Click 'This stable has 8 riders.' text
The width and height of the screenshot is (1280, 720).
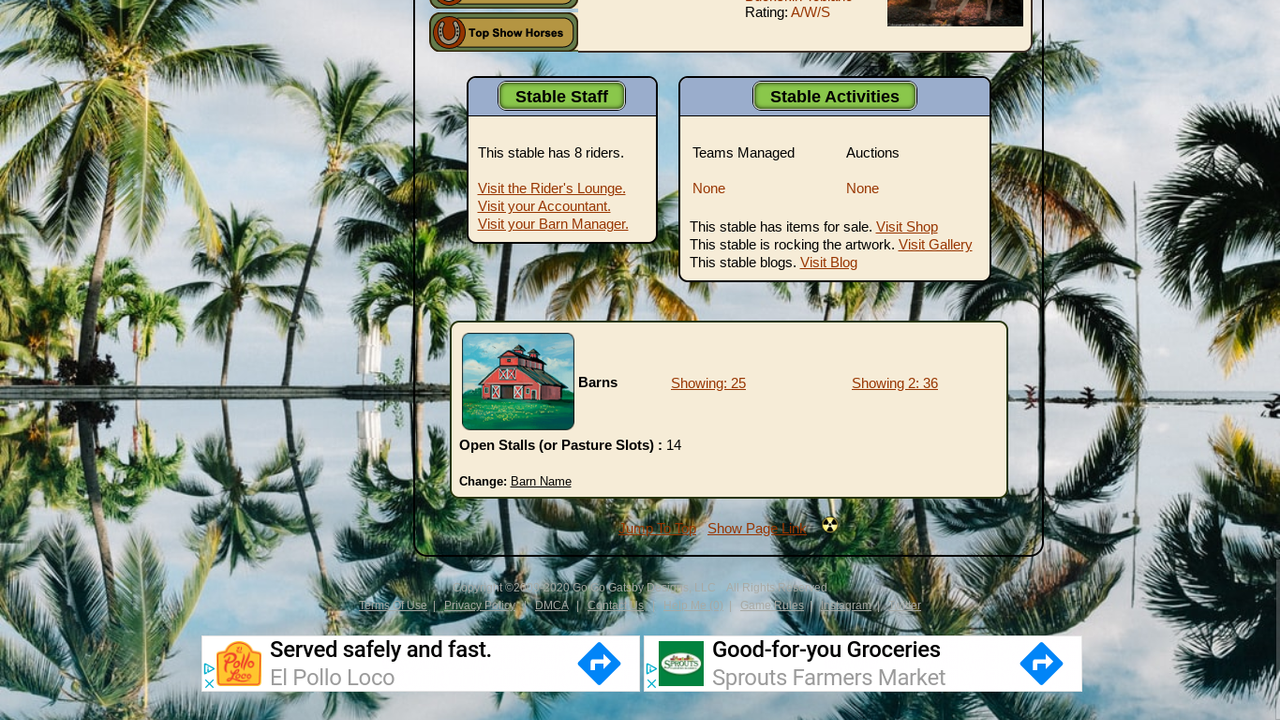[x=551, y=153]
